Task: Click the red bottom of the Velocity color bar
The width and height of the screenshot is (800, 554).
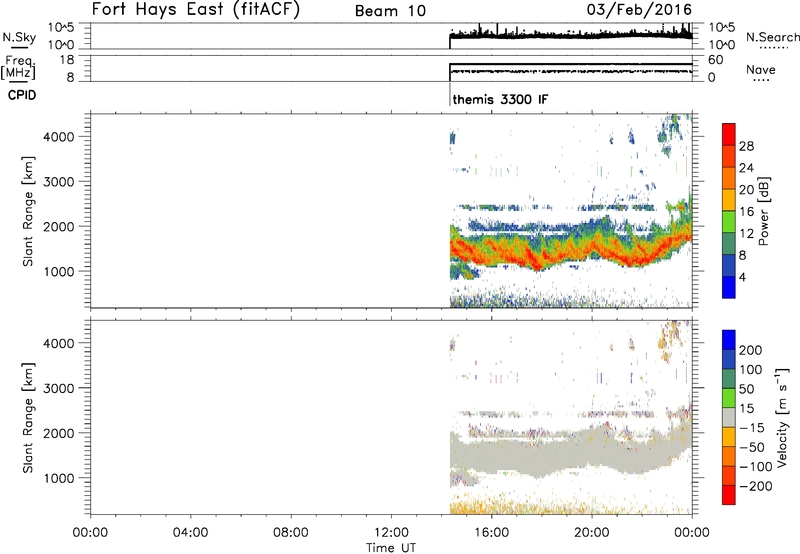Action: pos(729,495)
